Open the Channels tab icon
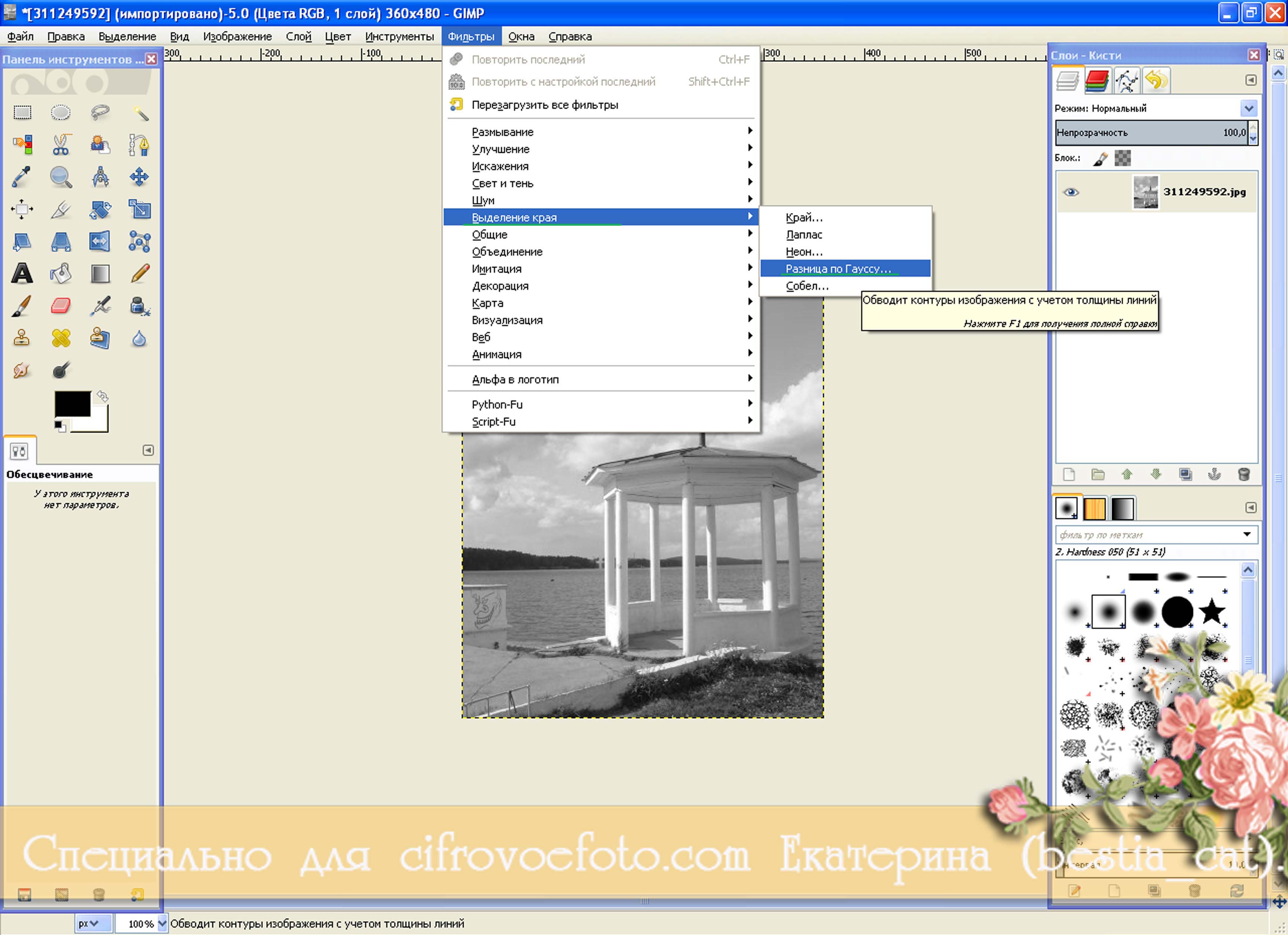 [1097, 81]
